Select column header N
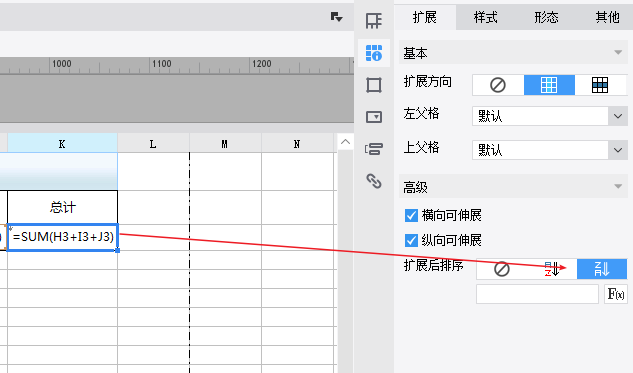This screenshot has width=633, height=373. pos(297,144)
